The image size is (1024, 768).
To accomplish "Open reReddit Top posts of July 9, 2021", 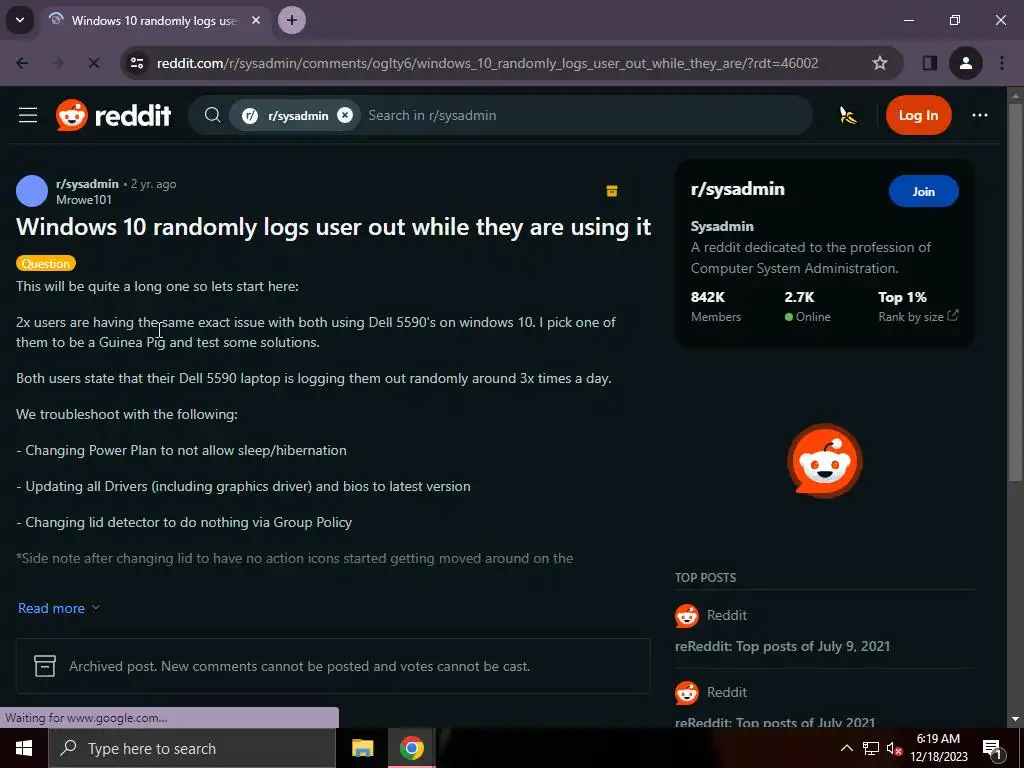I will pos(782,647).
